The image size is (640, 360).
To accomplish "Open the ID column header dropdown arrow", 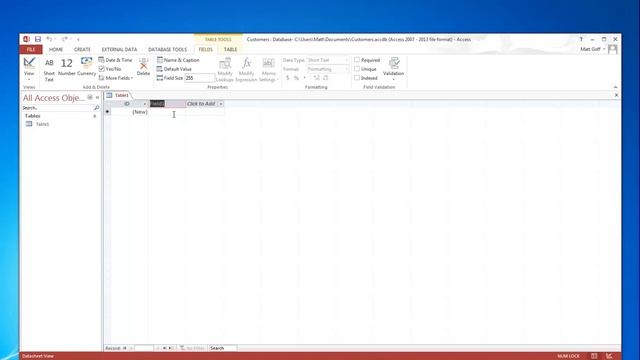I will point(144,104).
